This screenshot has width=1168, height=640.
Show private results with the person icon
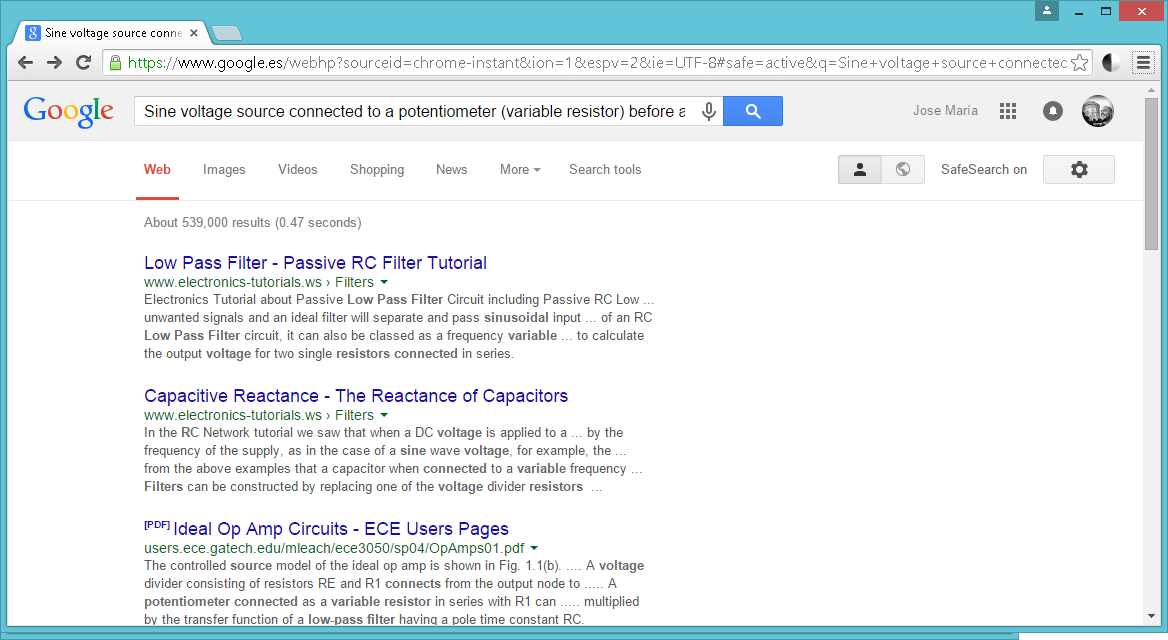(860, 169)
